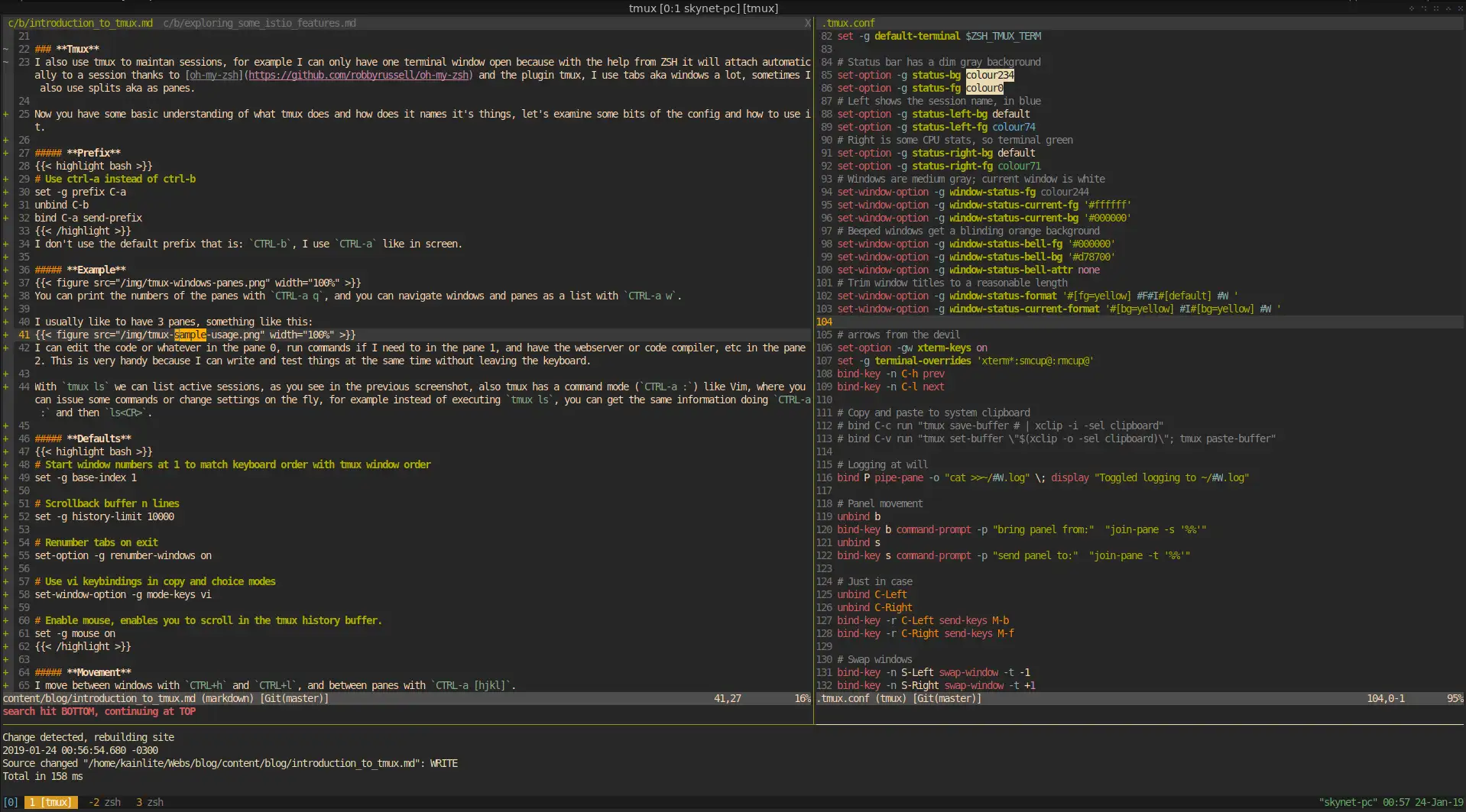Click the comment '# Logging at will'
The width and height of the screenshot is (1466, 812).
(x=883, y=464)
